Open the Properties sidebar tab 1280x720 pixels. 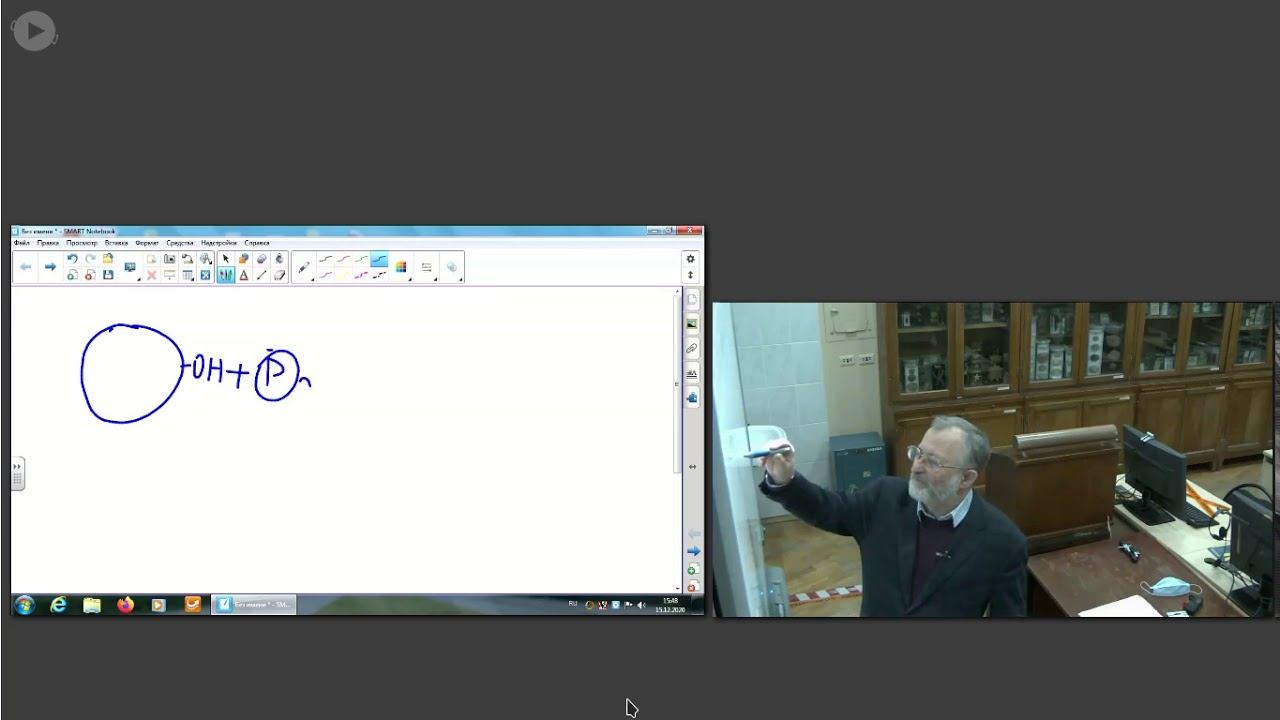point(692,373)
